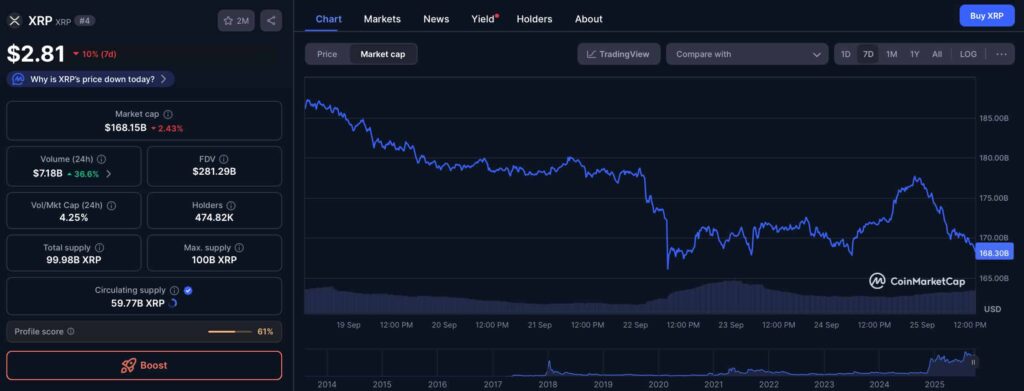Open the Markets tab

click(x=382, y=19)
